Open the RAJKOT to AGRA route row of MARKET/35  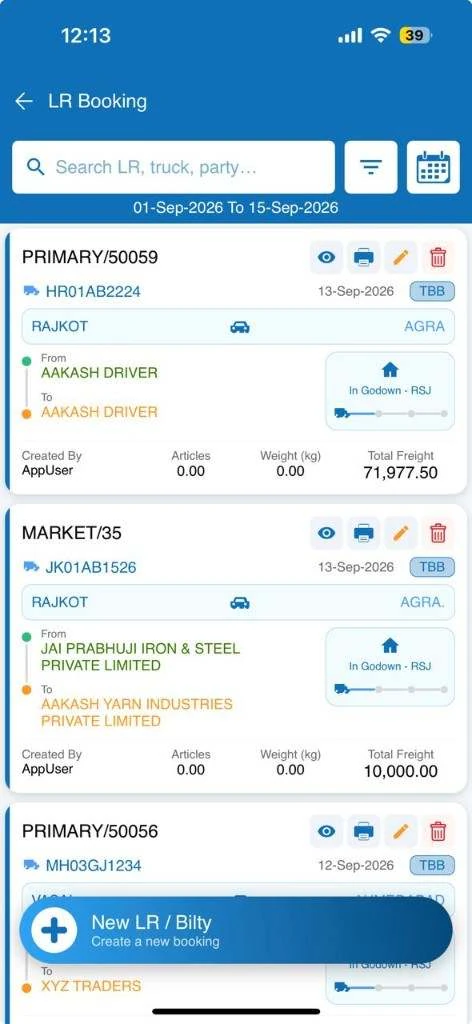click(238, 602)
